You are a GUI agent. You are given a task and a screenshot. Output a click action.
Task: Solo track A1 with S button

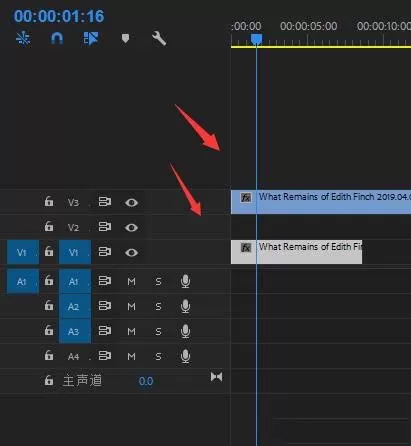point(158,282)
